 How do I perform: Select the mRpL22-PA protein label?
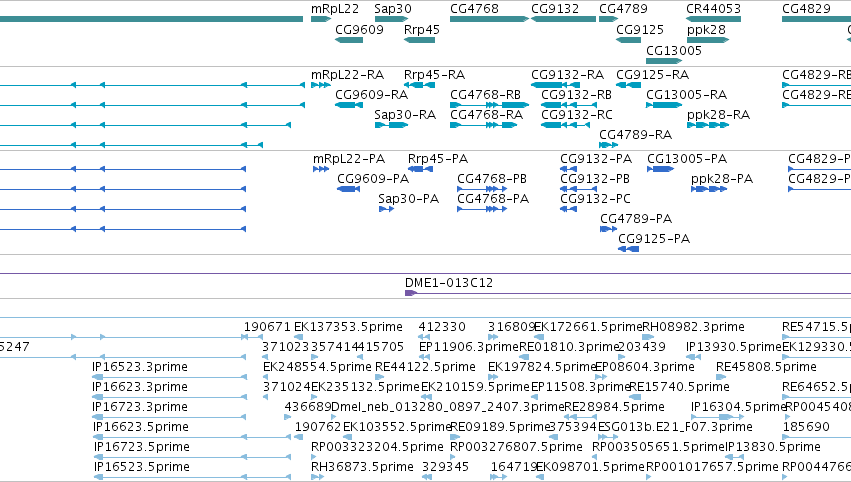(x=349, y=158)
